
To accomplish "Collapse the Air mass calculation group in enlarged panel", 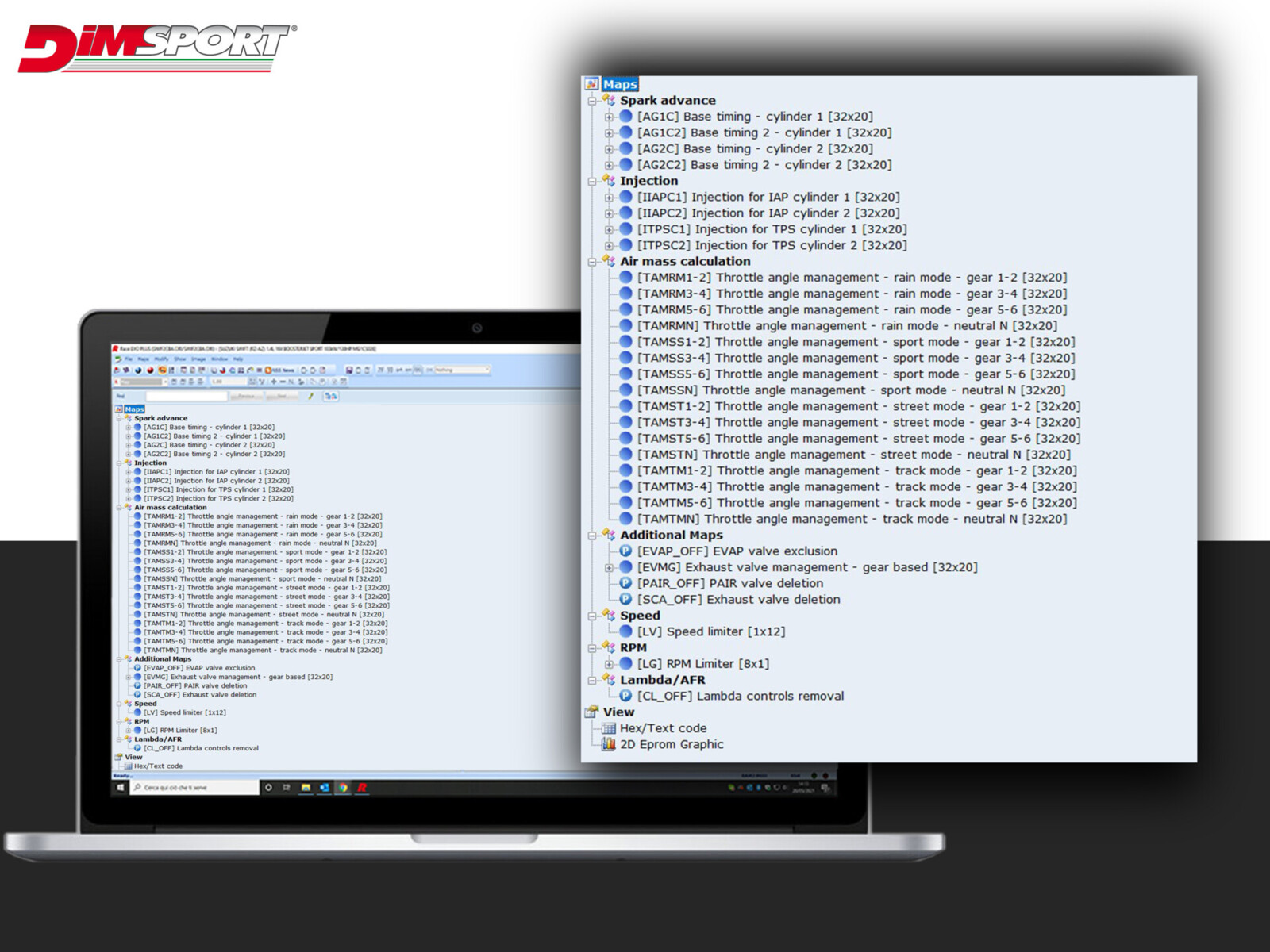I will click(592, 262).
